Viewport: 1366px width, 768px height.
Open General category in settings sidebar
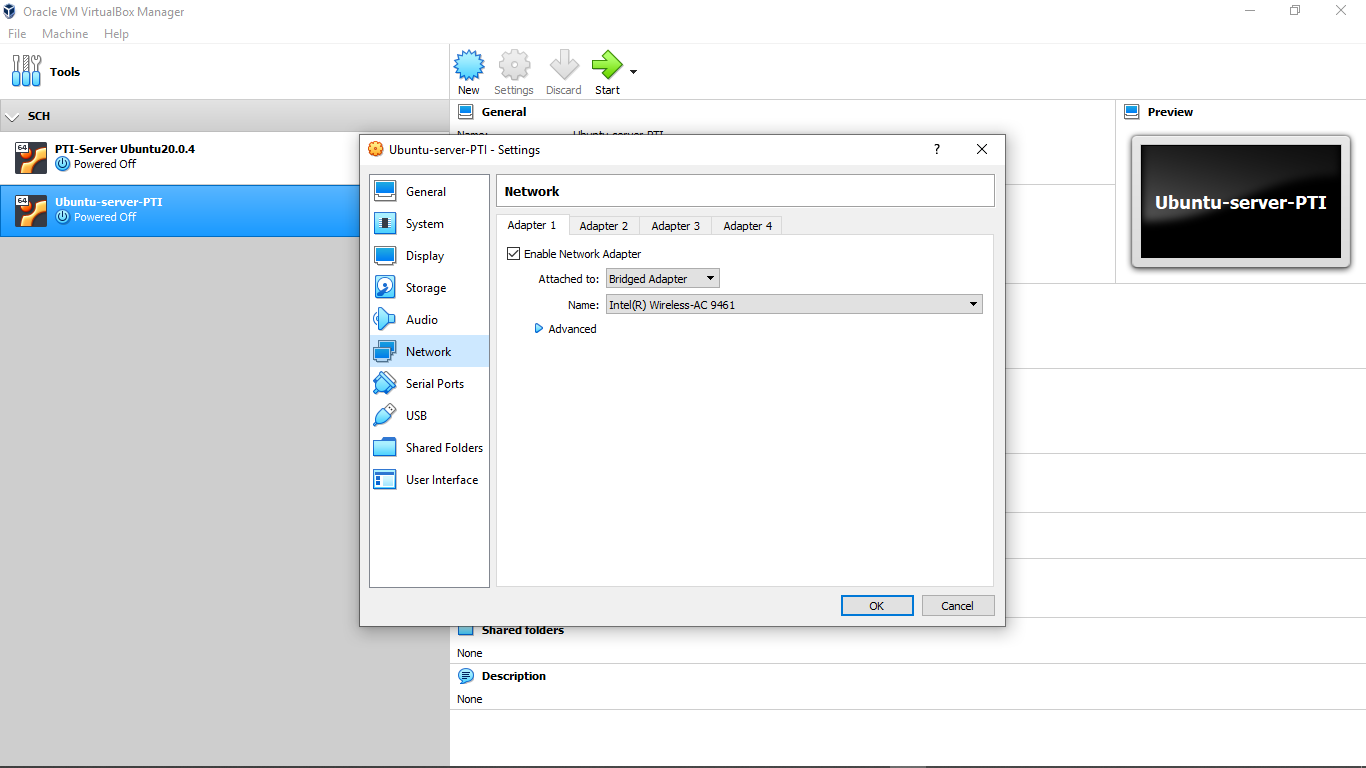pos(429,192)
